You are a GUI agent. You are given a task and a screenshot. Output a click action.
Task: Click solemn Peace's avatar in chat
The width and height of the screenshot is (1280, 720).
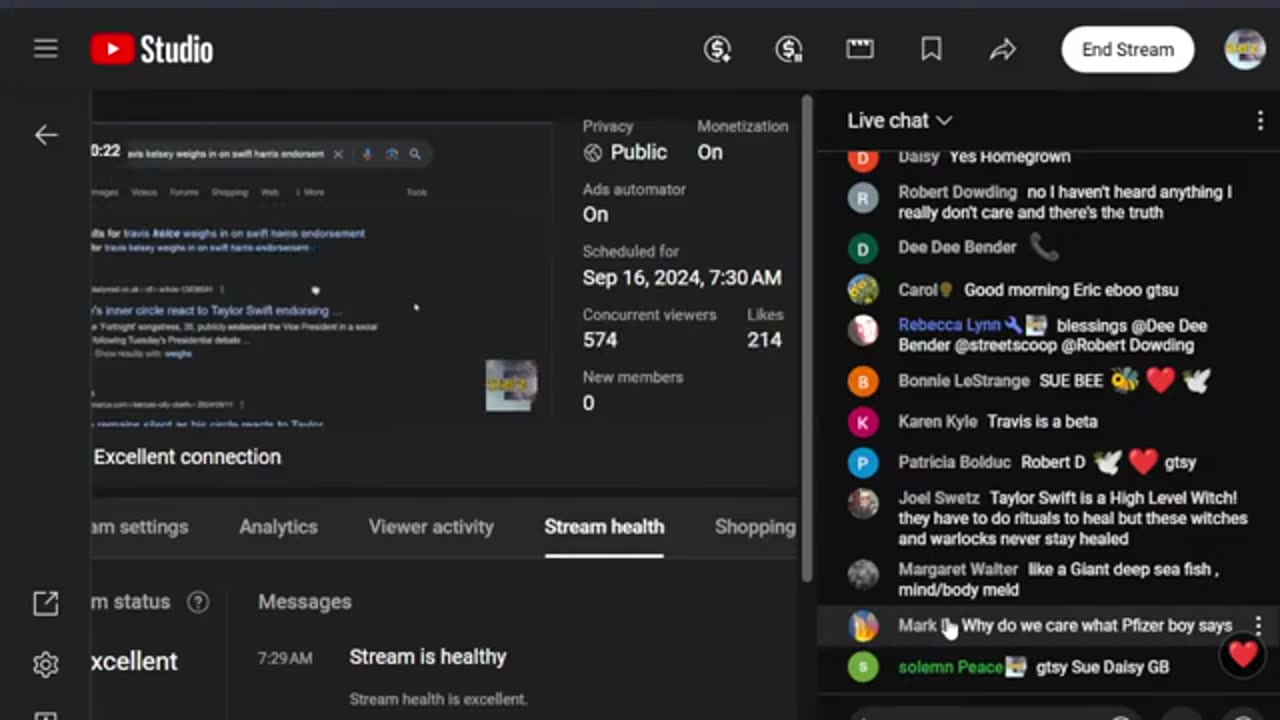pyautogui.click(x=863, y=667)
